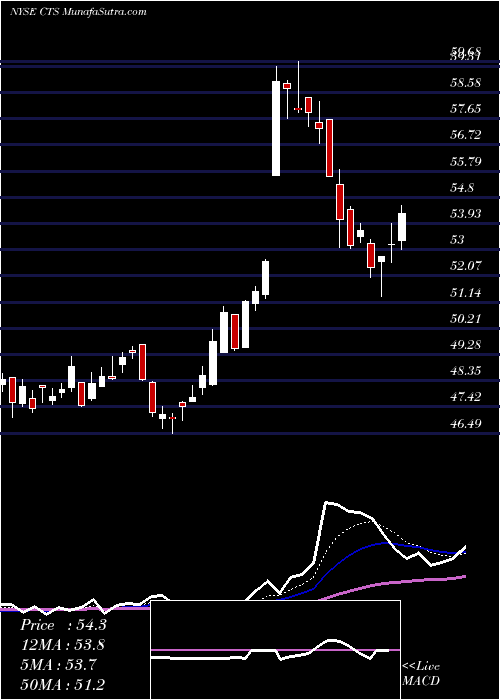Image resolution: width=500 pixels, height=700 pixels.
Task: Click the 51.14 price axis label
Action: click(x=466, y=293)
